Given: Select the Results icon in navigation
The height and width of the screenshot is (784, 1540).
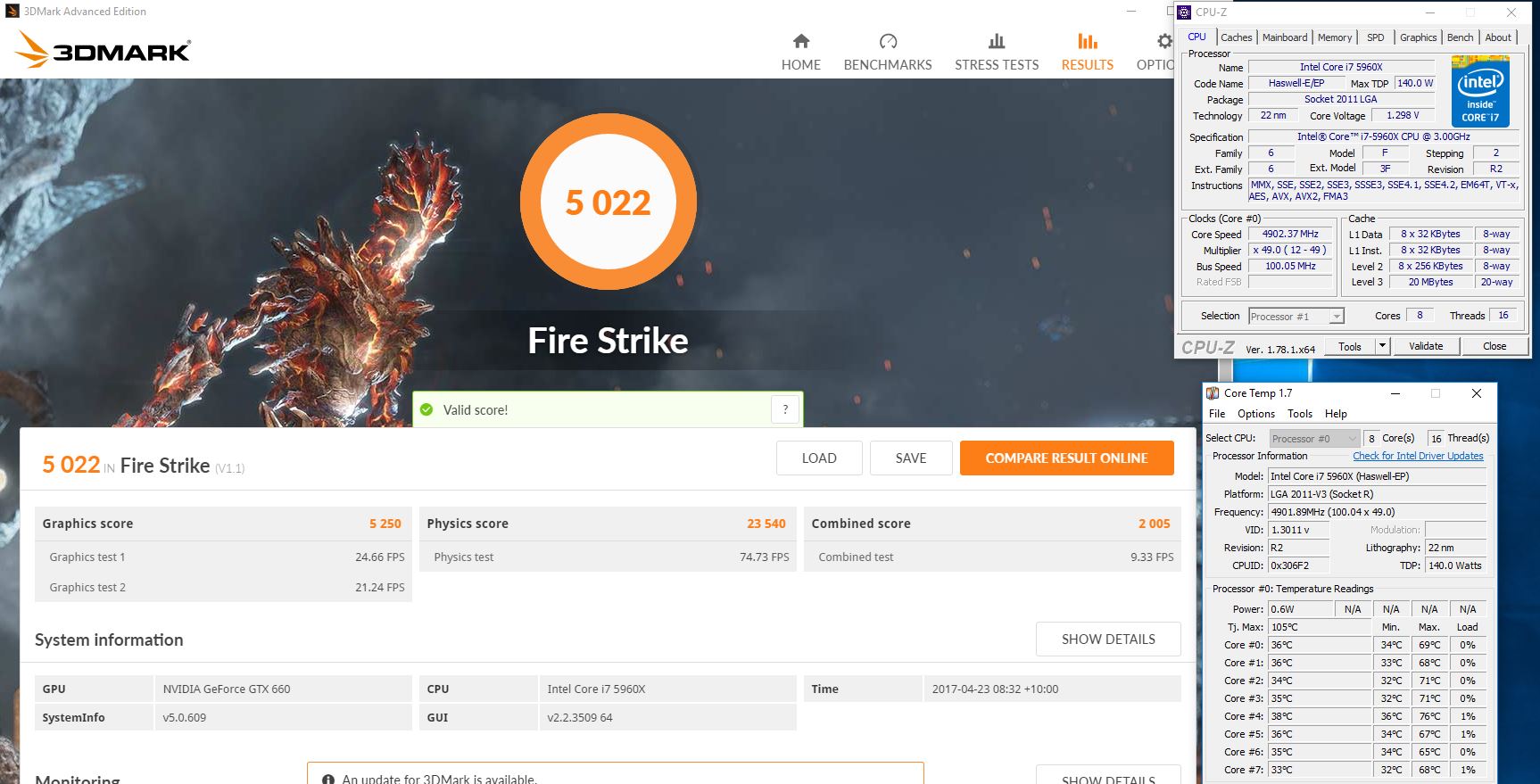Looking at the screenshot, I should (x=1087, y=41).
